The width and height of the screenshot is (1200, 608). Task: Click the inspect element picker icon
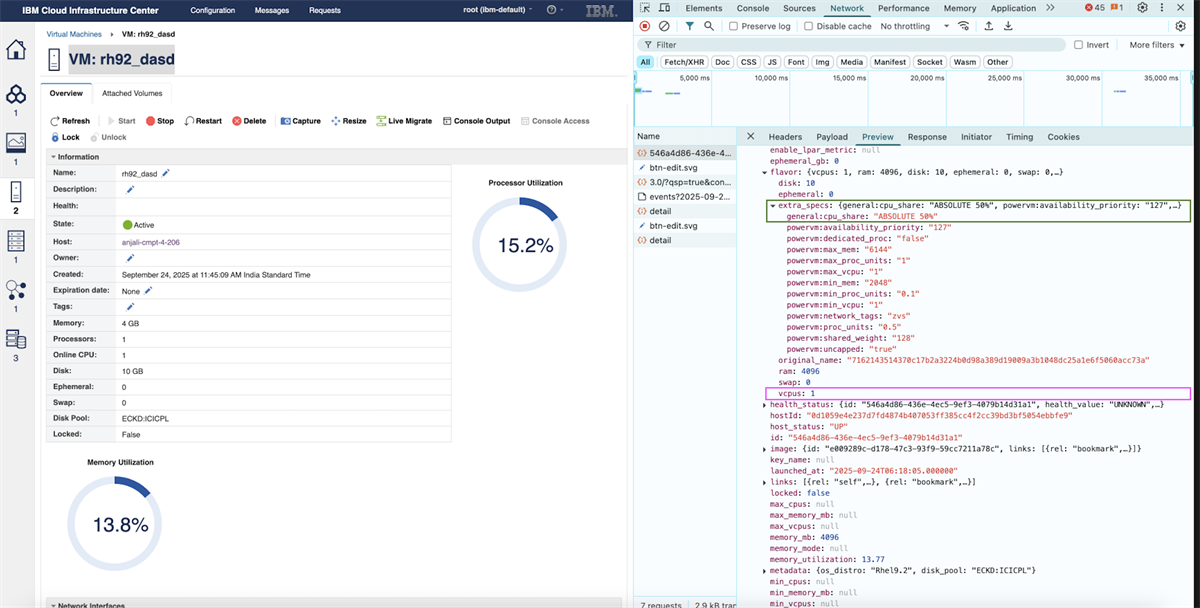click(646, 8)
